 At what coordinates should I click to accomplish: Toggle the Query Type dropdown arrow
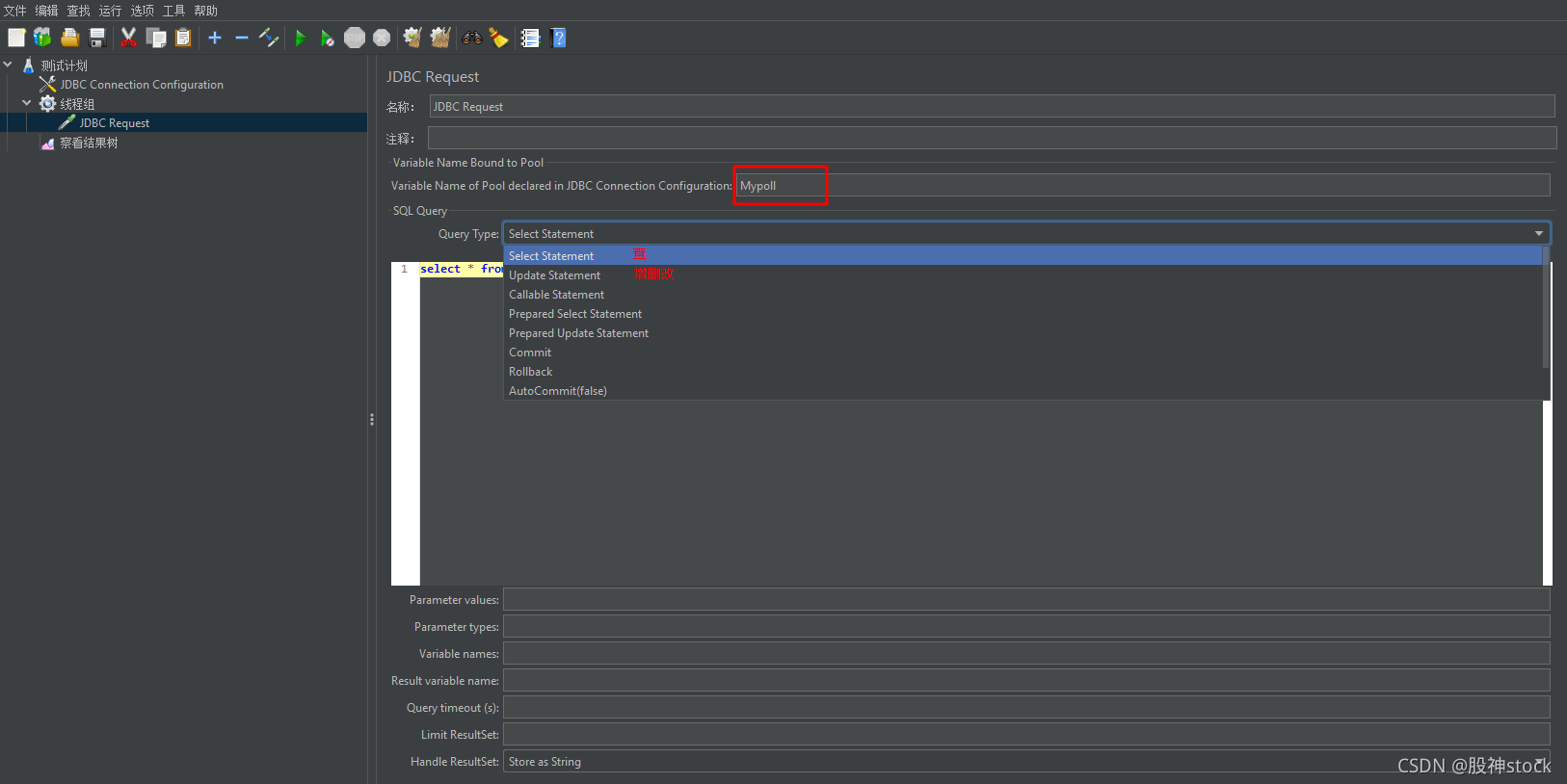1539,233
